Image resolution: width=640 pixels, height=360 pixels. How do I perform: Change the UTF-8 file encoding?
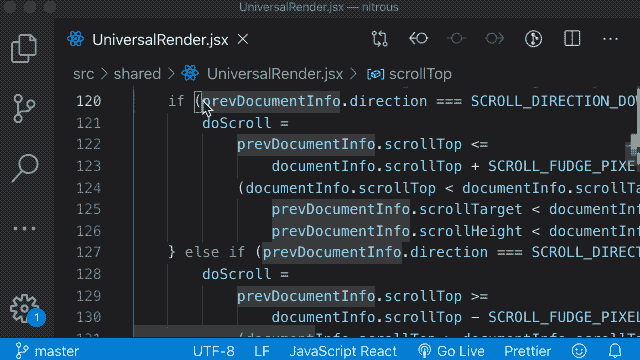(213, 351)
